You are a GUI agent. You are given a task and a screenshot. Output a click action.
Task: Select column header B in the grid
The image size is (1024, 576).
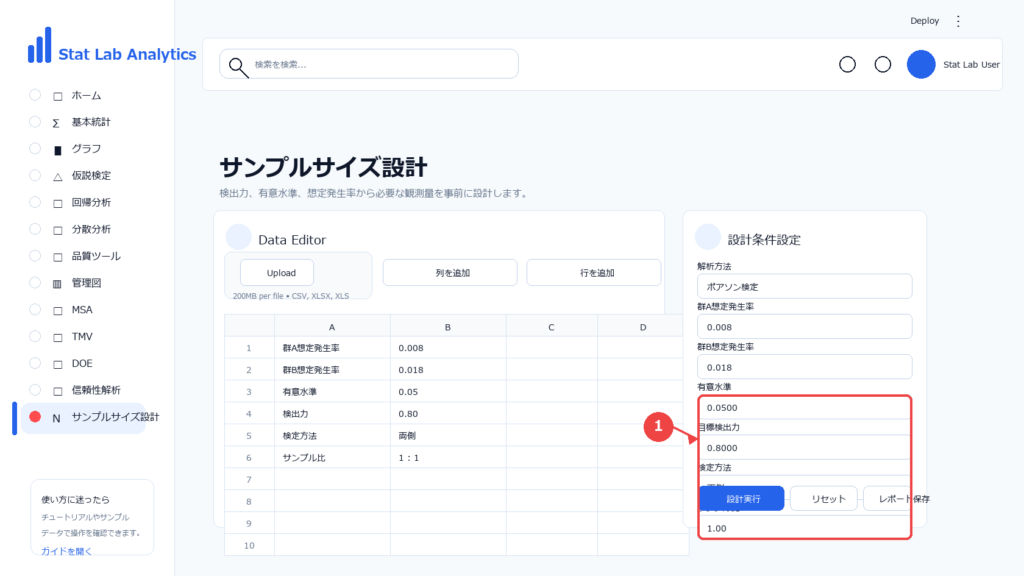point(448,327)
